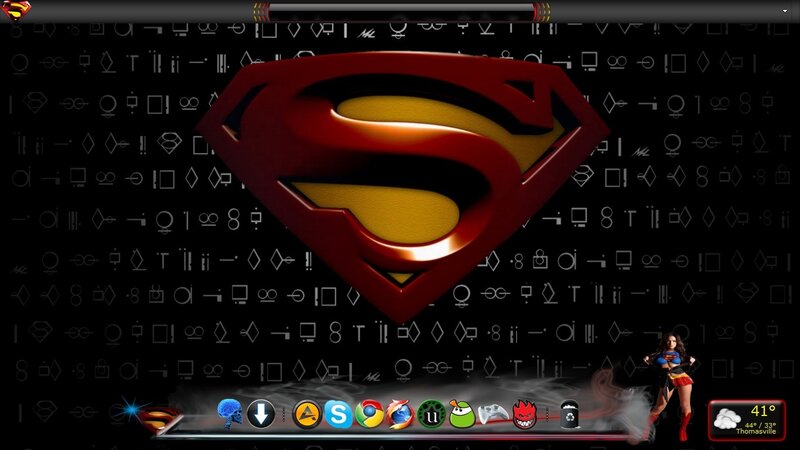
Task: Click the "Thomasville" location text
Action: click(x=755, y=432)
